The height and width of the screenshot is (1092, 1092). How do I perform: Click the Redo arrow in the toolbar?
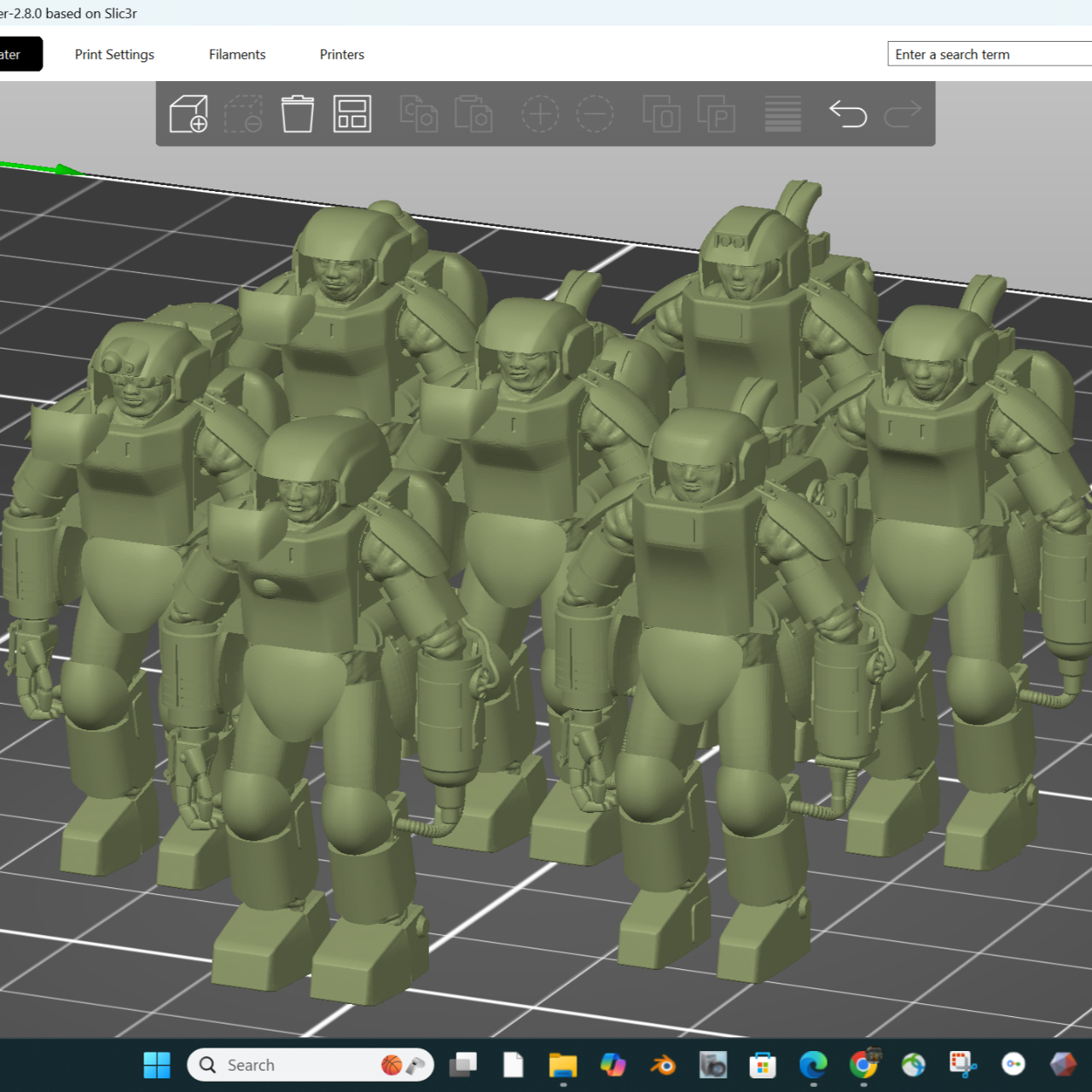pos(903,113)
